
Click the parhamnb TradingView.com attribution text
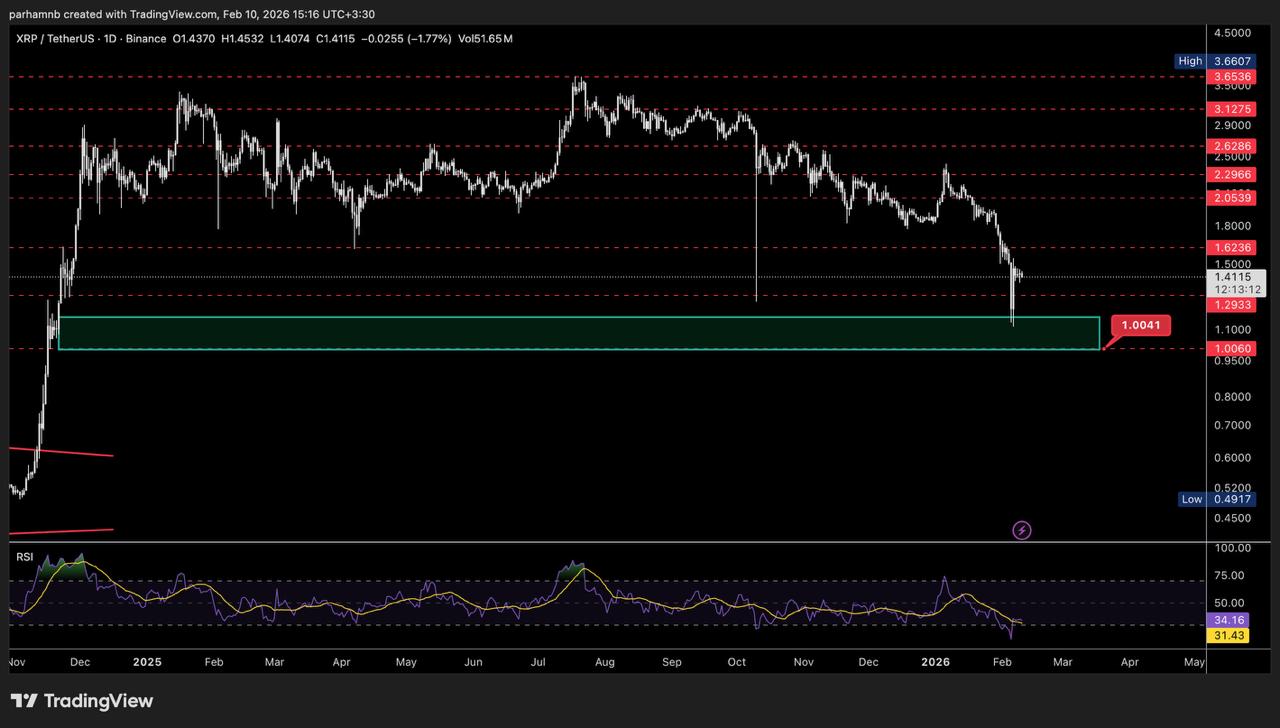[x=192, y=13]
